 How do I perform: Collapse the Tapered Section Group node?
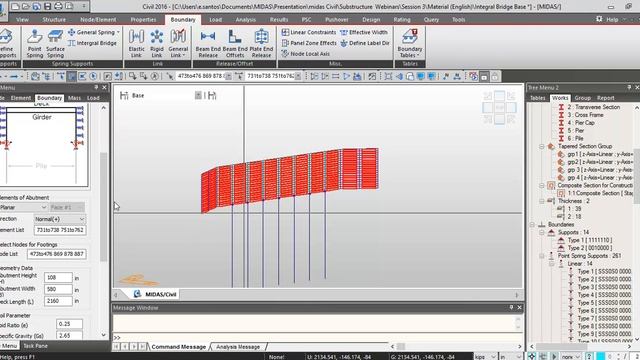click(x=542, y=146)
